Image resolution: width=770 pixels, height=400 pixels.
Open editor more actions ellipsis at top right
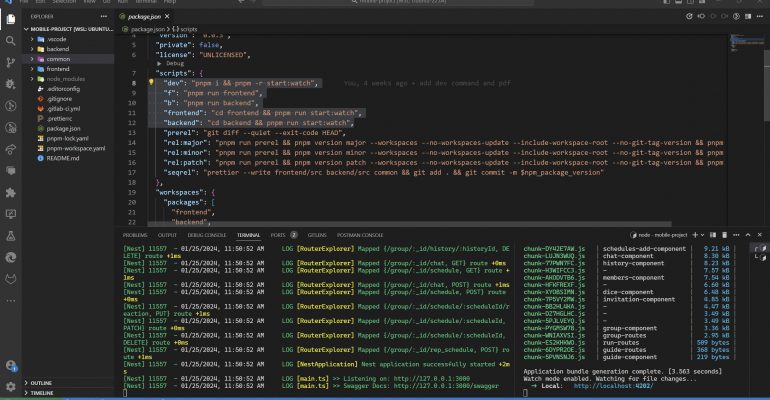coord(760,16)
